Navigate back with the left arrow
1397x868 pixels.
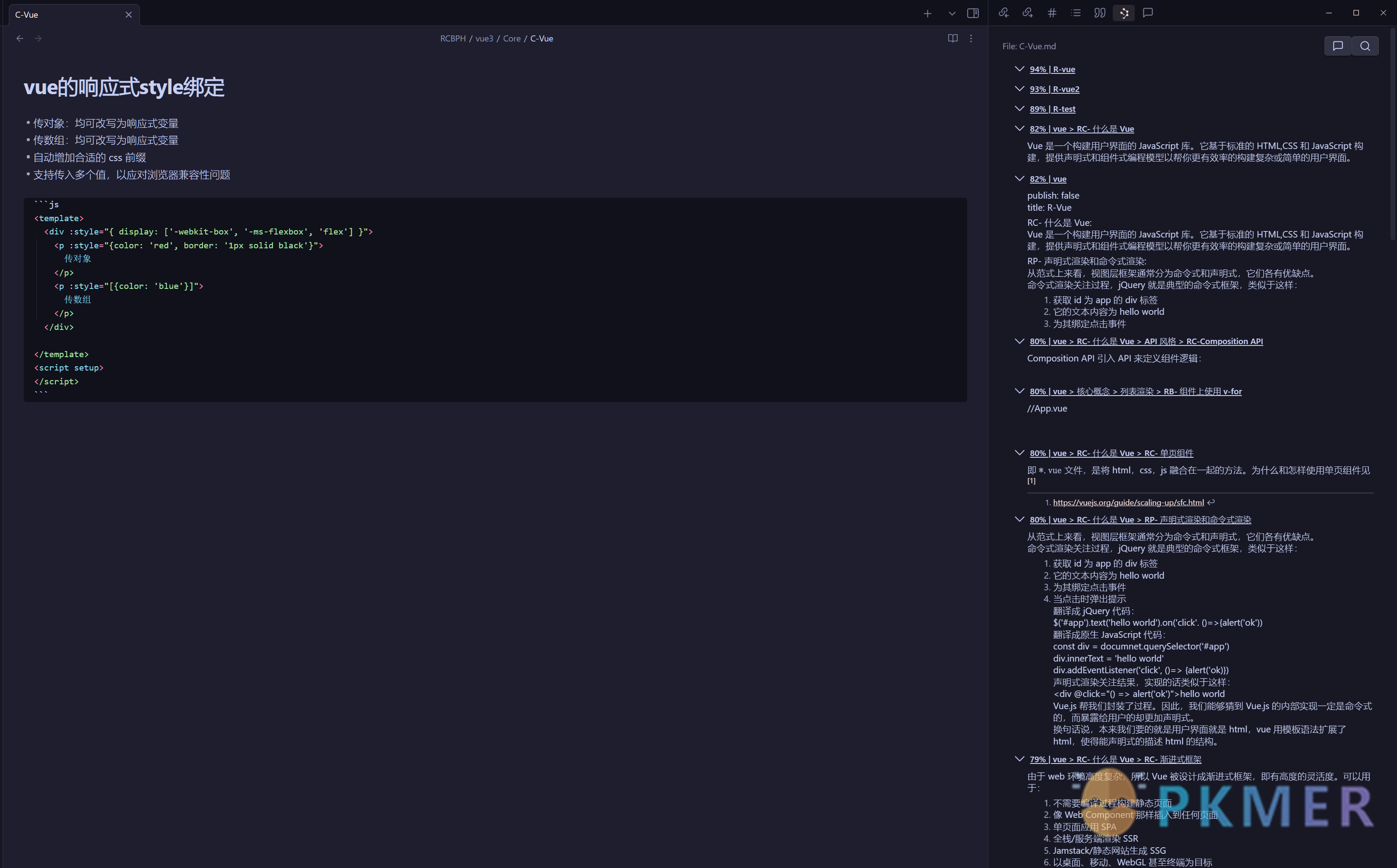20,38
